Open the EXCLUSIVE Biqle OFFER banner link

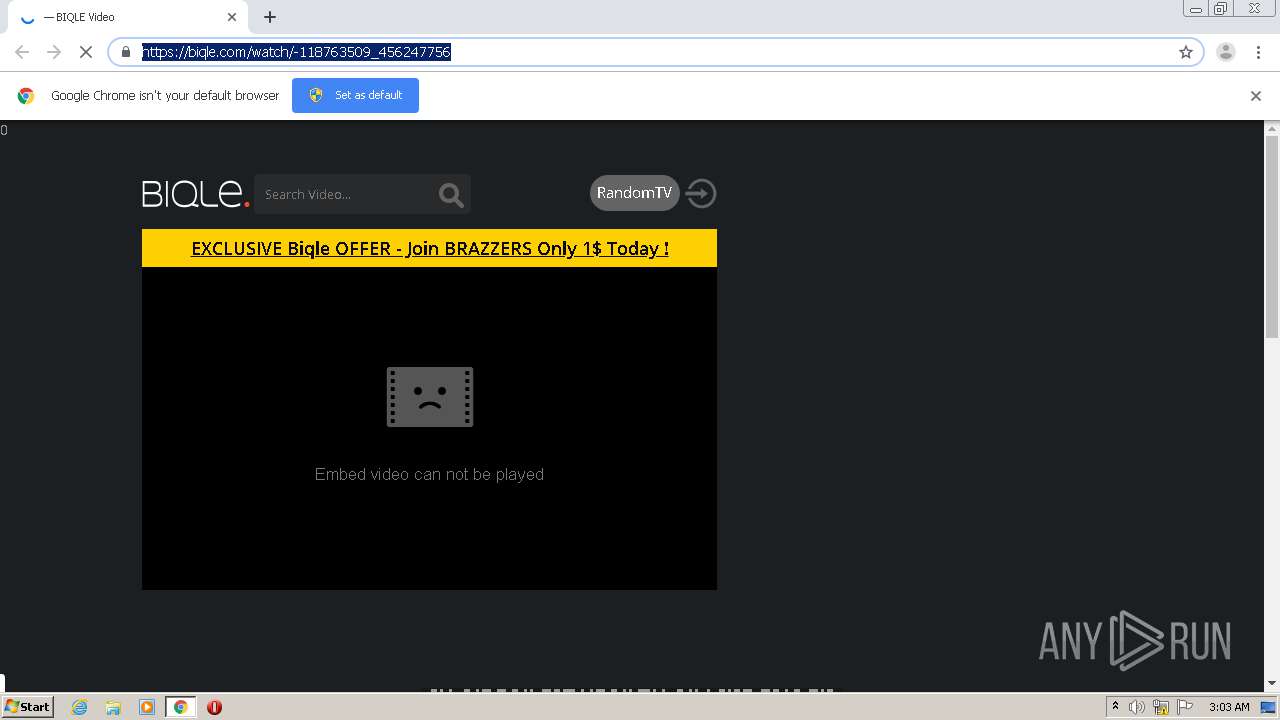[430, 248]
